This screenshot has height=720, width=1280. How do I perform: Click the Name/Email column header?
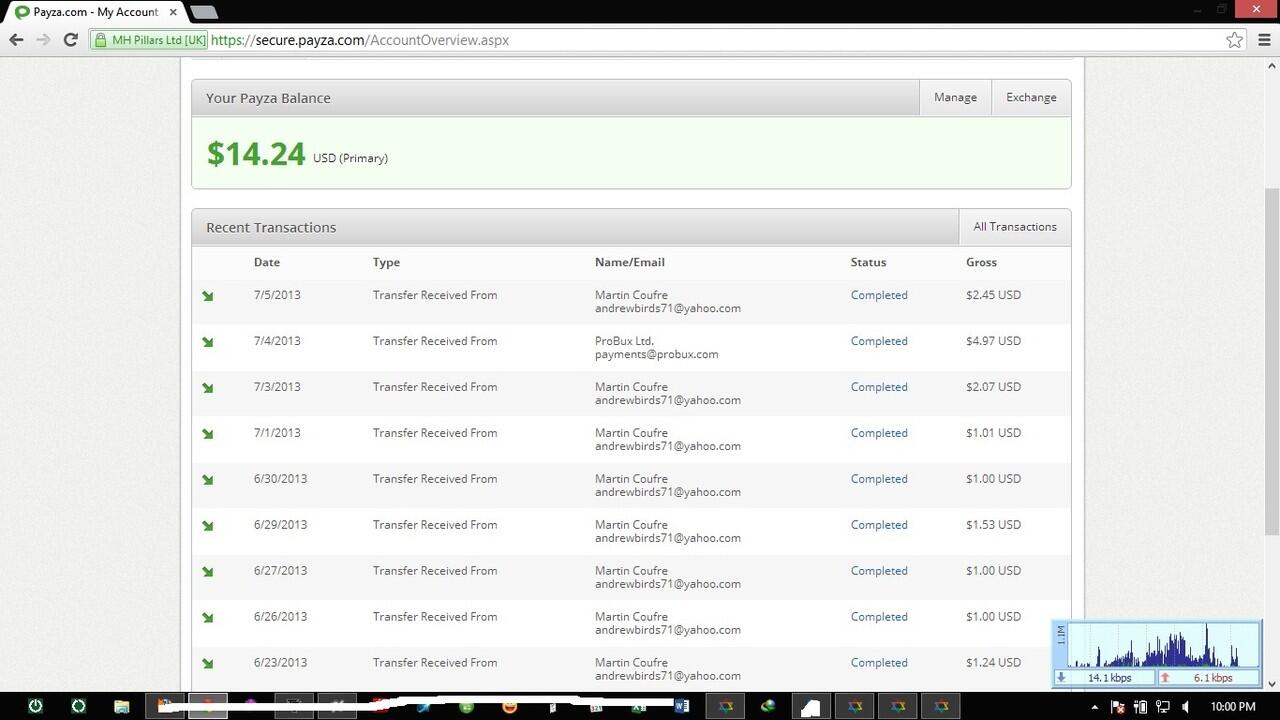coord(630,262)
